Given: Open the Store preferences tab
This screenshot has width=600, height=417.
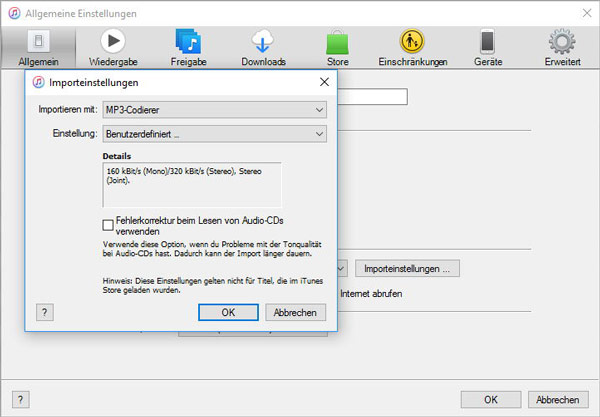Looking at the screenshot, I should pos(338,48).
